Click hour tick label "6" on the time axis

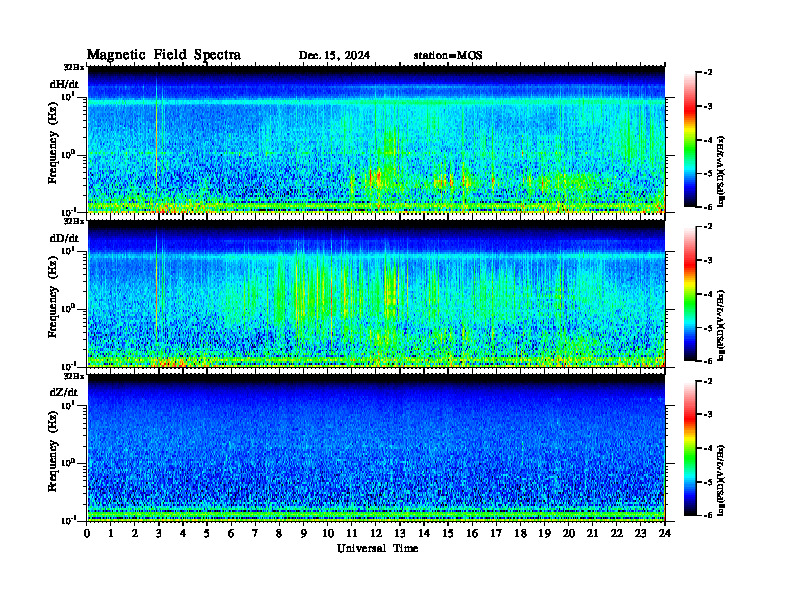(231, 533)
